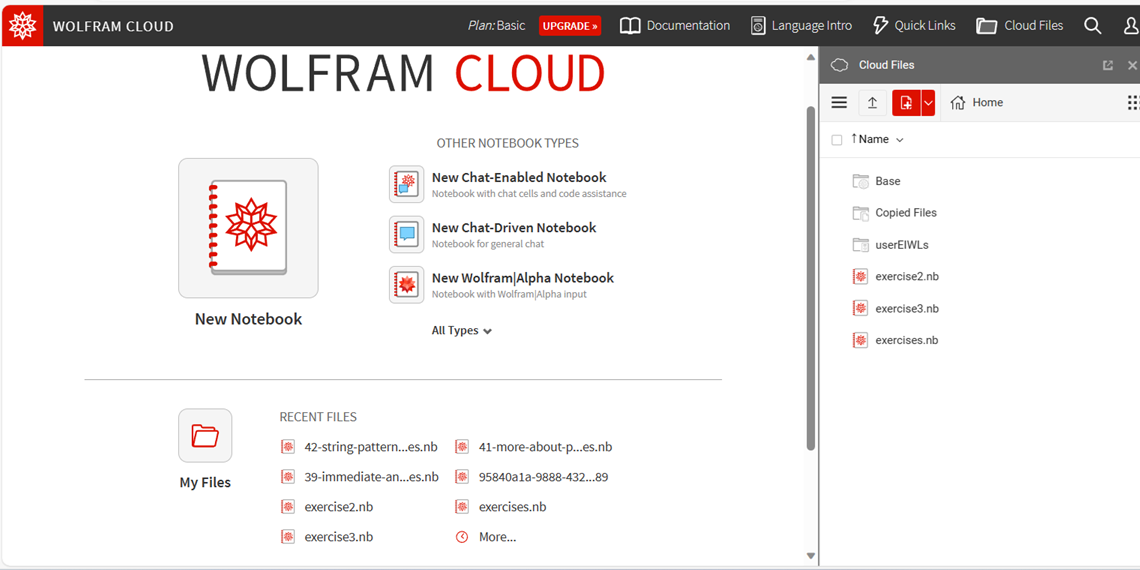Pop out Cloud Files panel to new window
1140x570 pixels.
(1108, 65)
